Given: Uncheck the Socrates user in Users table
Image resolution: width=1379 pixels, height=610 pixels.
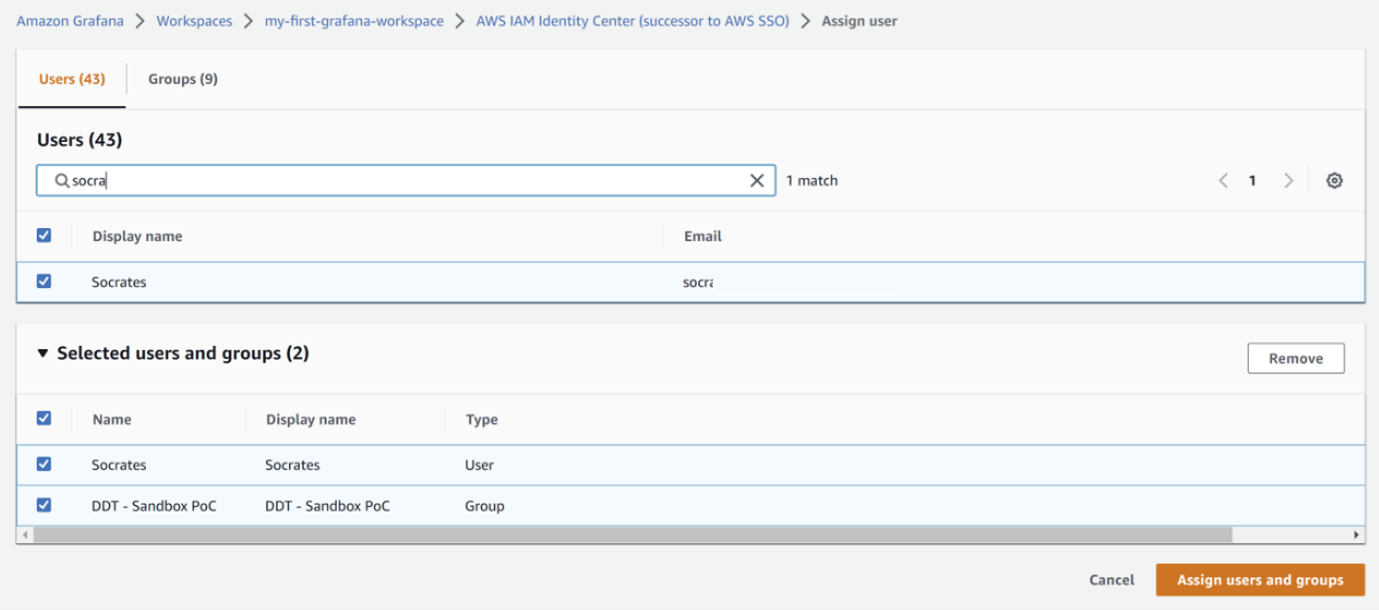Looking at the screenshot, I should (x=44, y=282).
